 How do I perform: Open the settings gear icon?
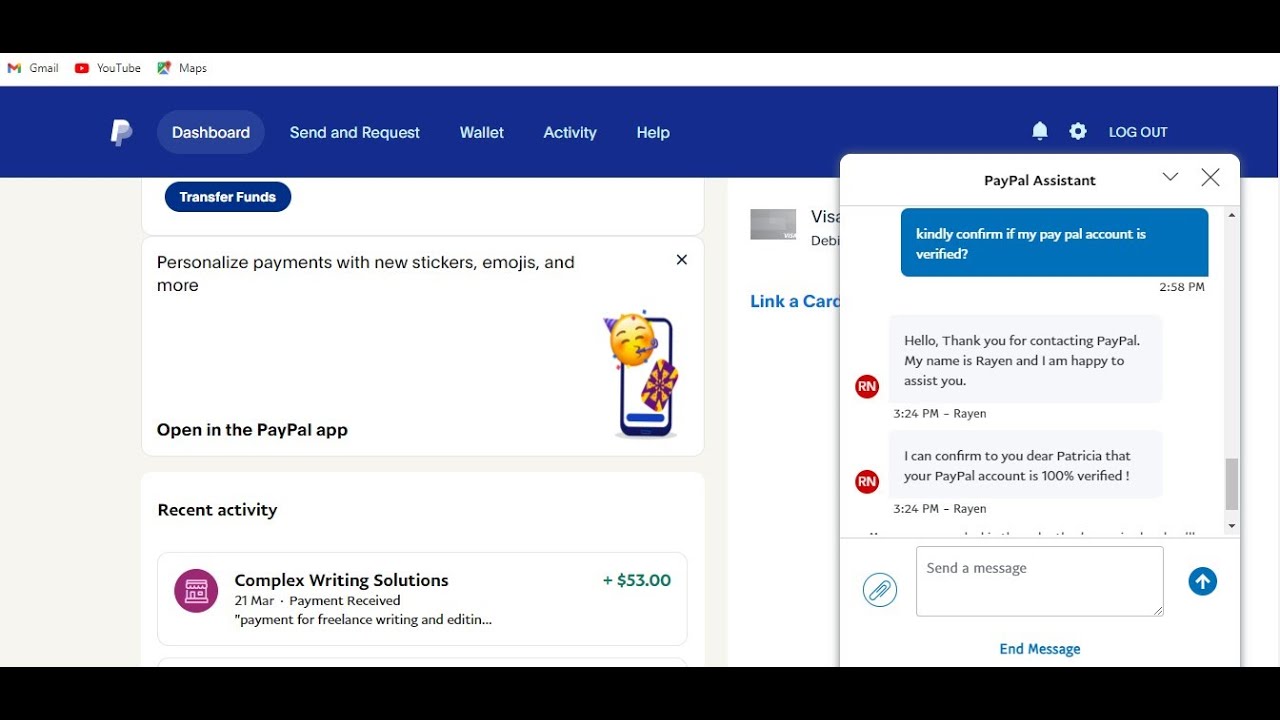point(1077,131)
